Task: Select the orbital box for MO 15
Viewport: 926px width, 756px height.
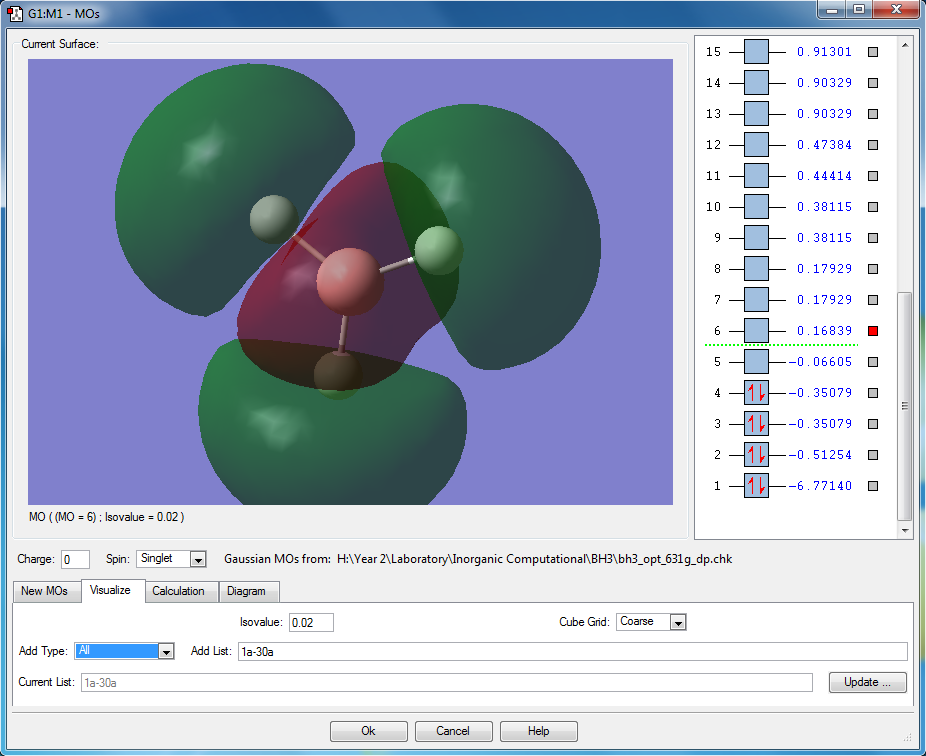Action: [756, 52]
